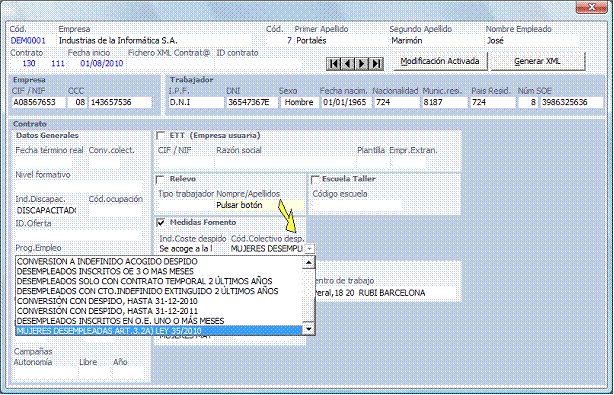Click the Cód.Colectivo desp. field MUJERES DESEMPL

pyautogui.click(x=266, y=249)
